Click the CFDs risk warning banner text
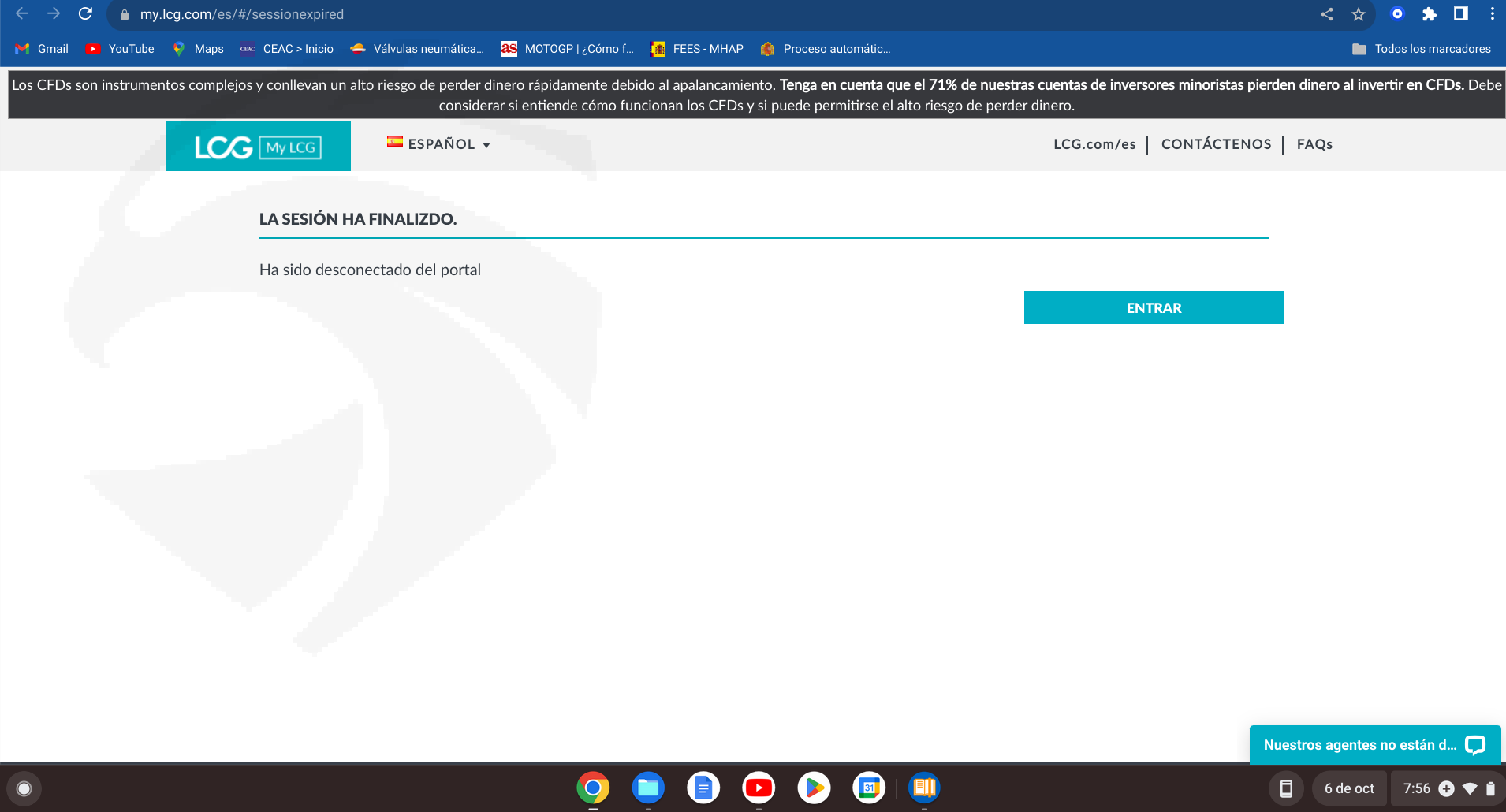This screenshot has height=812, width=1506. 757,95
